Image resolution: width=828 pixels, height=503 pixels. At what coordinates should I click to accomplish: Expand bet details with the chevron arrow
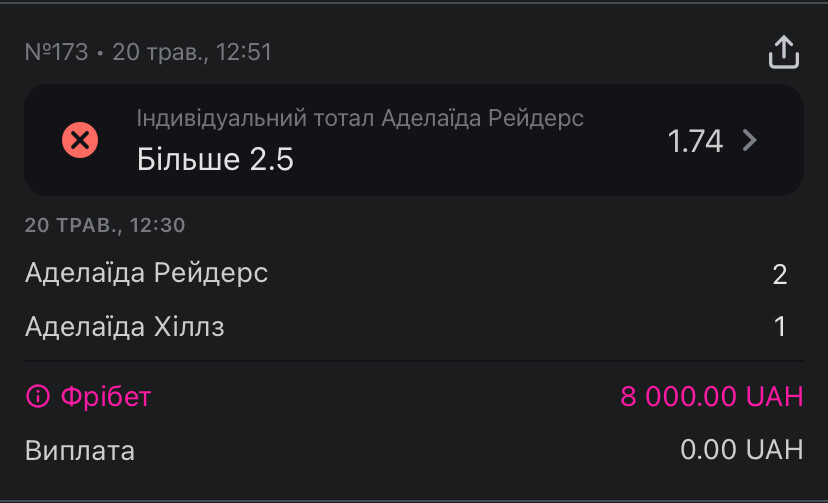750,140
